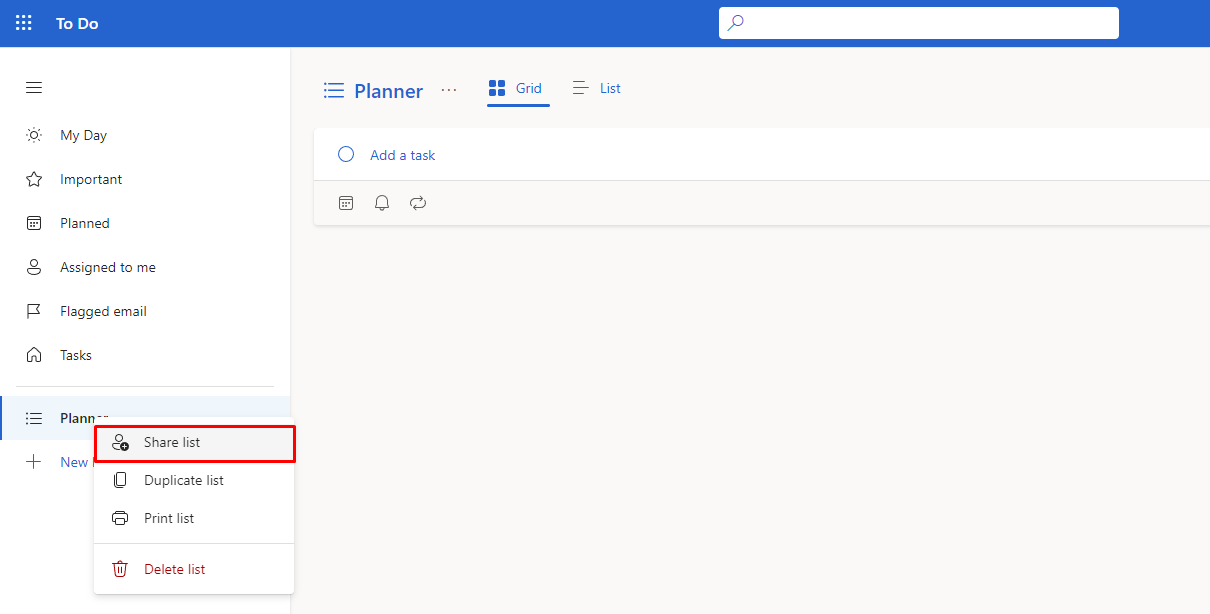This screenshot has height=614, width=1210.
Task: Click the home icon beside Tasks
Action: pos(34,355)
